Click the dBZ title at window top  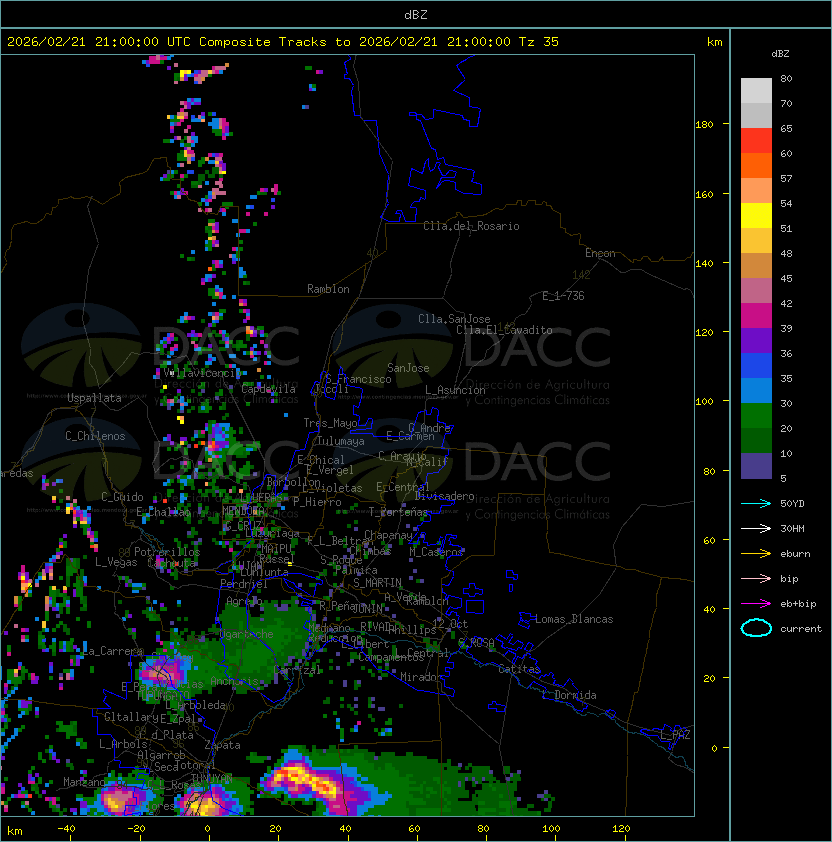(x=416, y=15)
